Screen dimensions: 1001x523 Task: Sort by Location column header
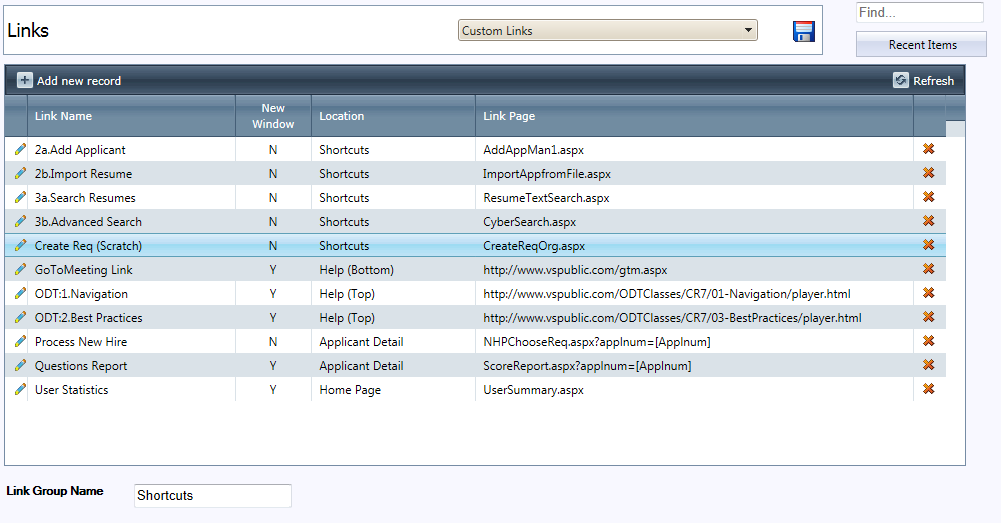click(x=341, y=116)
